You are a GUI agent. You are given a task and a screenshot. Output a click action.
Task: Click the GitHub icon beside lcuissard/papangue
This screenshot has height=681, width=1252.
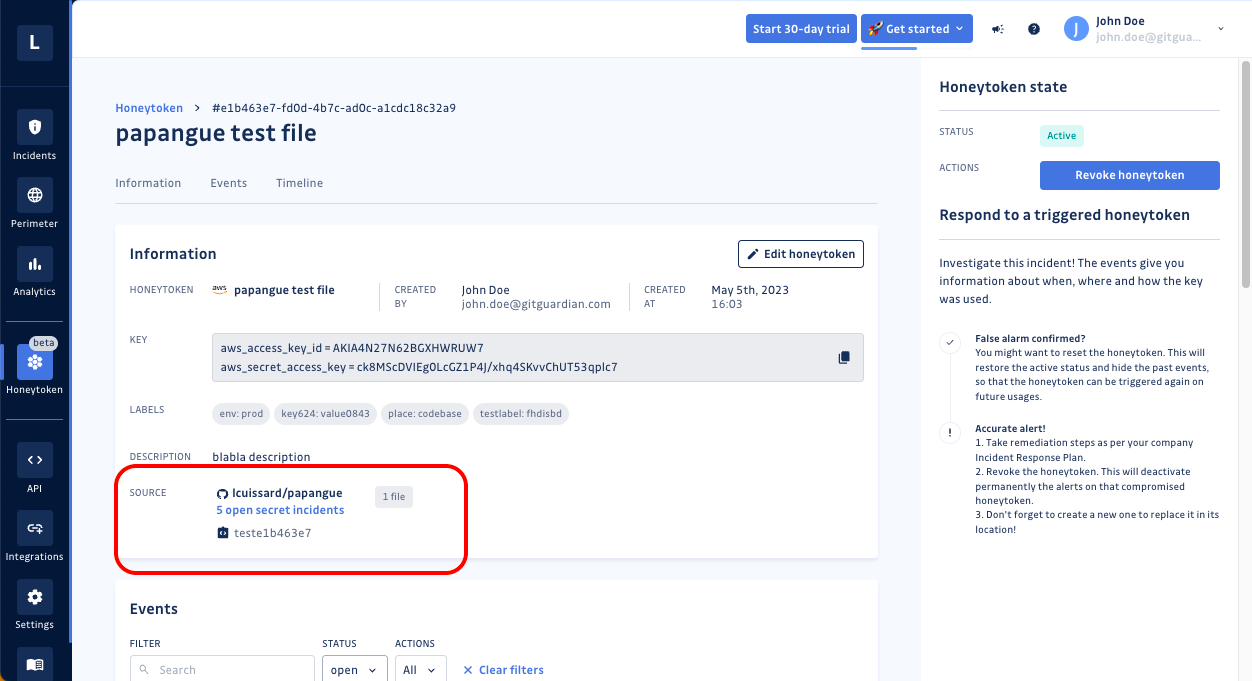coord(222,492)
